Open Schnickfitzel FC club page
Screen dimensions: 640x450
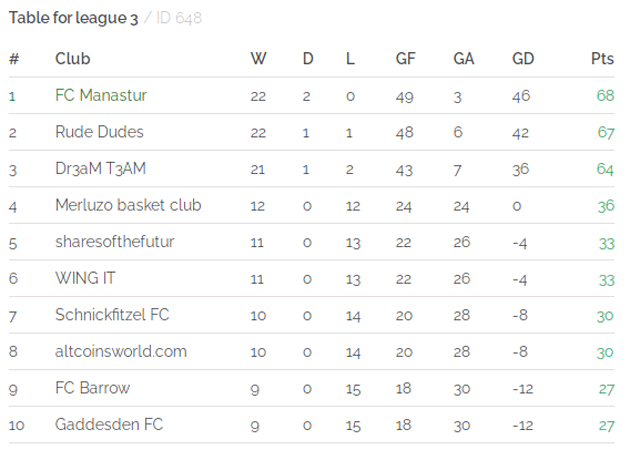pos(112,314)
